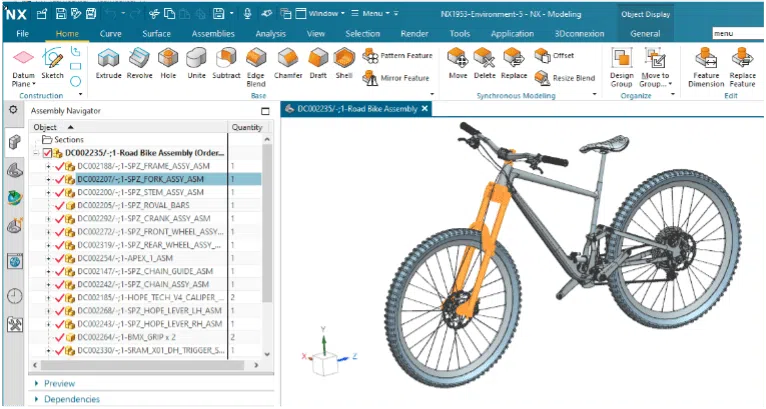Viewport: 766px width, 409px height.
Task: Click the navigator horizontal scrollbar
Action: click(142, 365)
